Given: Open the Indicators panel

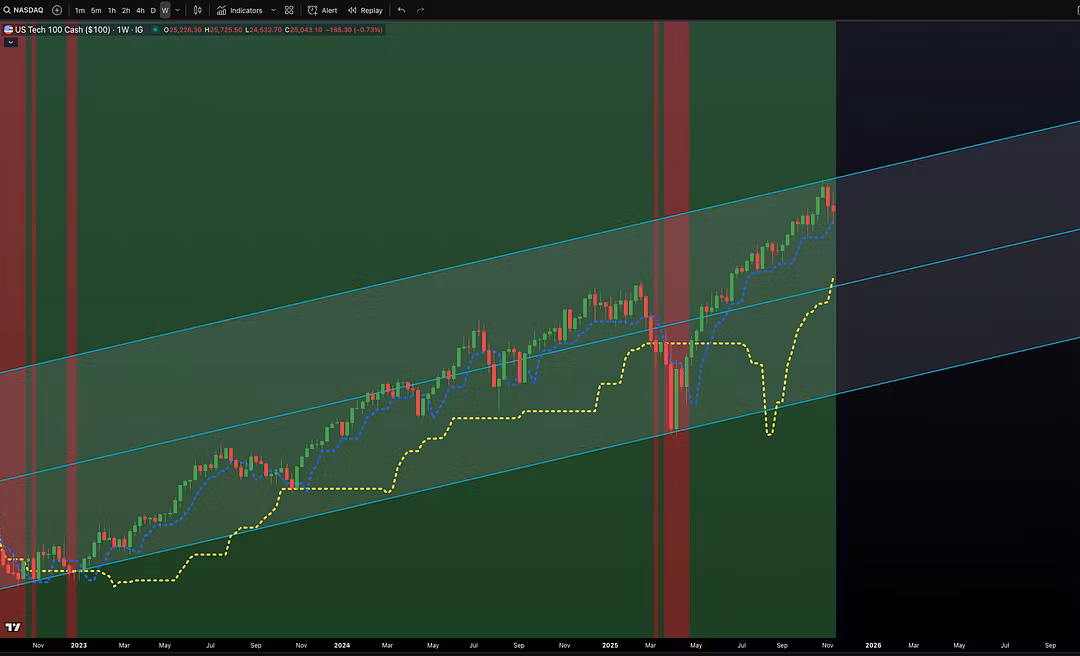Looking at the screenshot, I should coord(239,10).
